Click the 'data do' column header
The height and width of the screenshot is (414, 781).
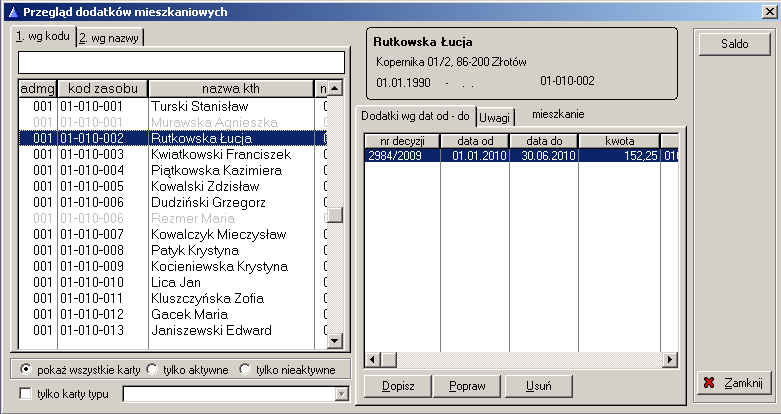coord(544,141)
